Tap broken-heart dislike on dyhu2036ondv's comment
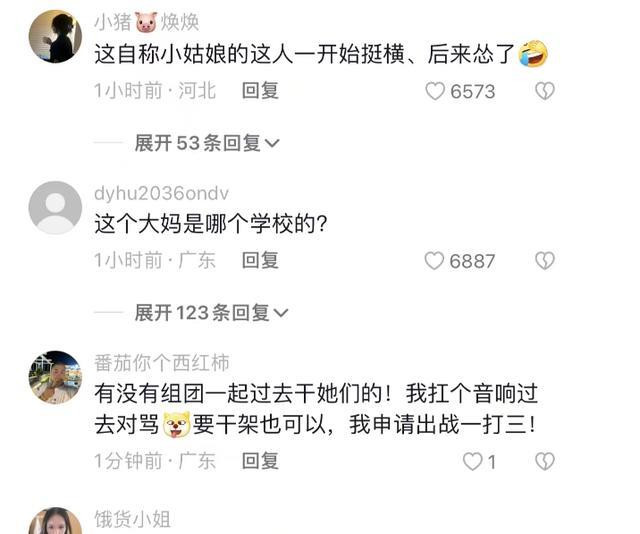 tap(545, 261)
